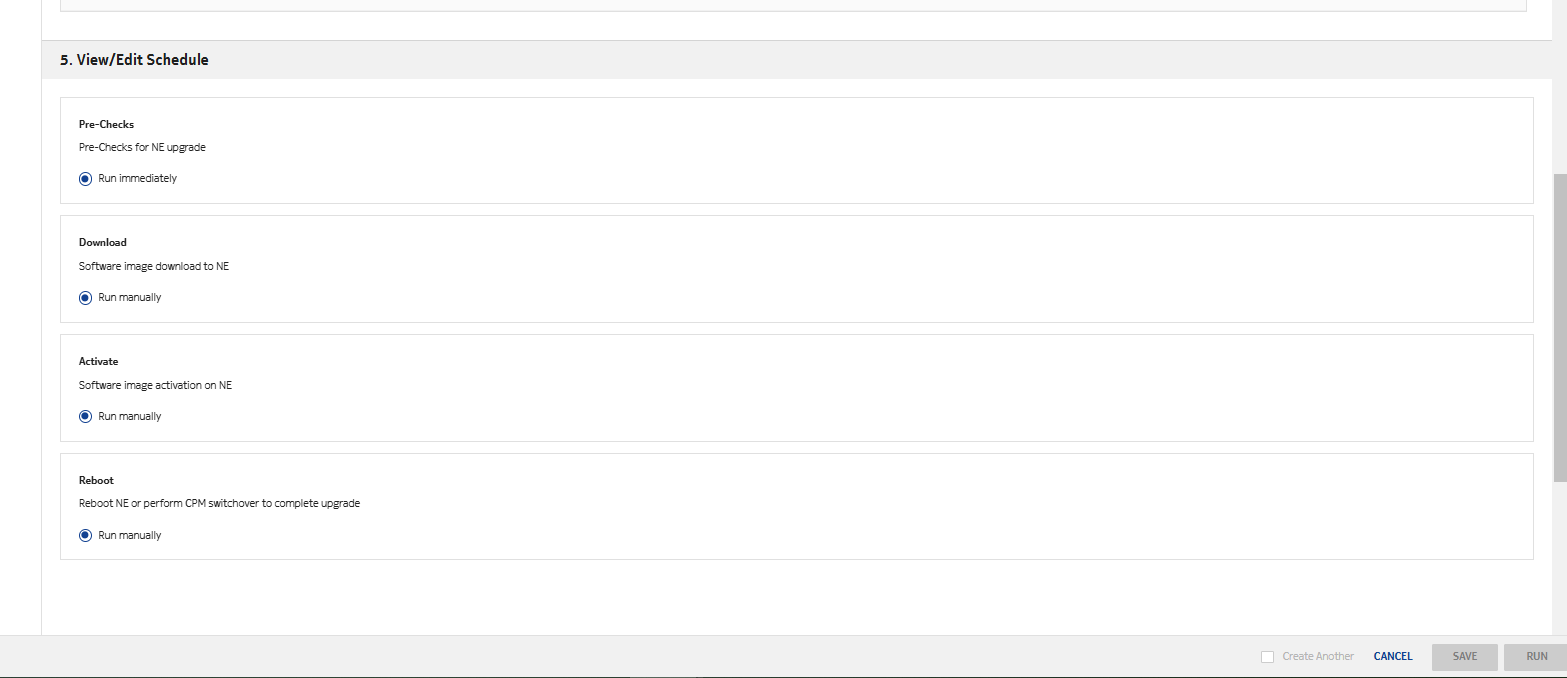This screenshot has width=1567, height=678.
Task: Click the vertical scrollbar thumb
Action: pyautogui.click(x=1559, y=325)
